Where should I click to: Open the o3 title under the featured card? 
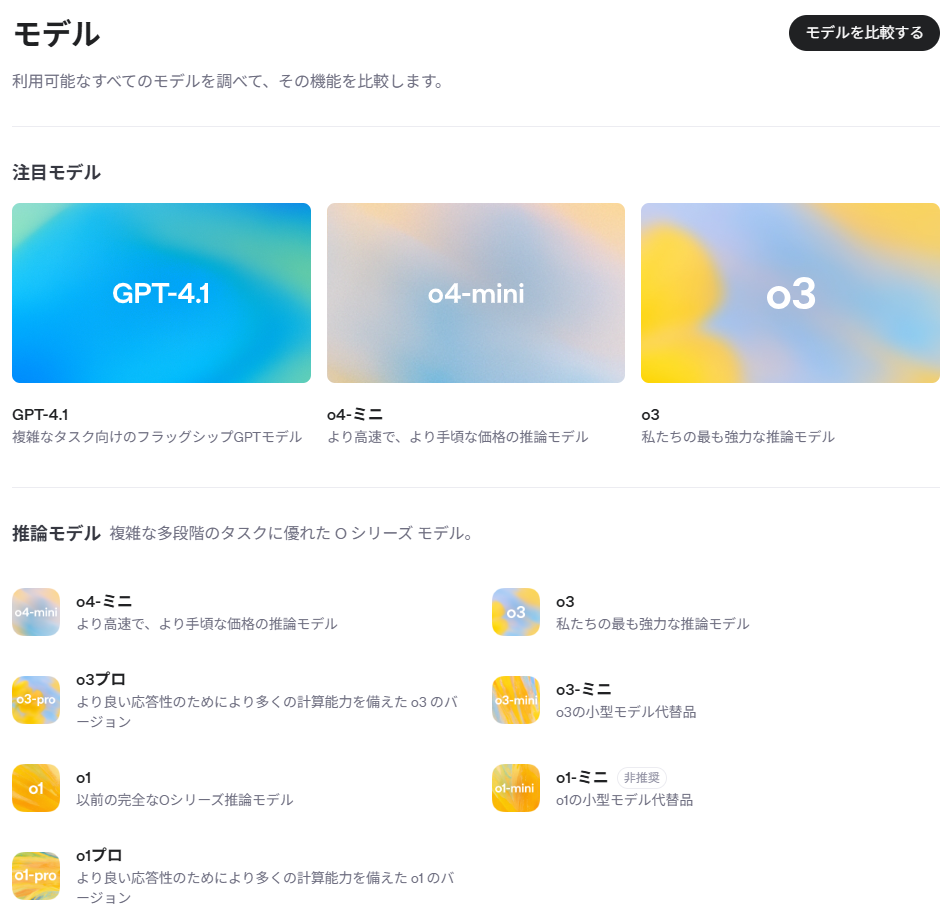coord(650,415)
